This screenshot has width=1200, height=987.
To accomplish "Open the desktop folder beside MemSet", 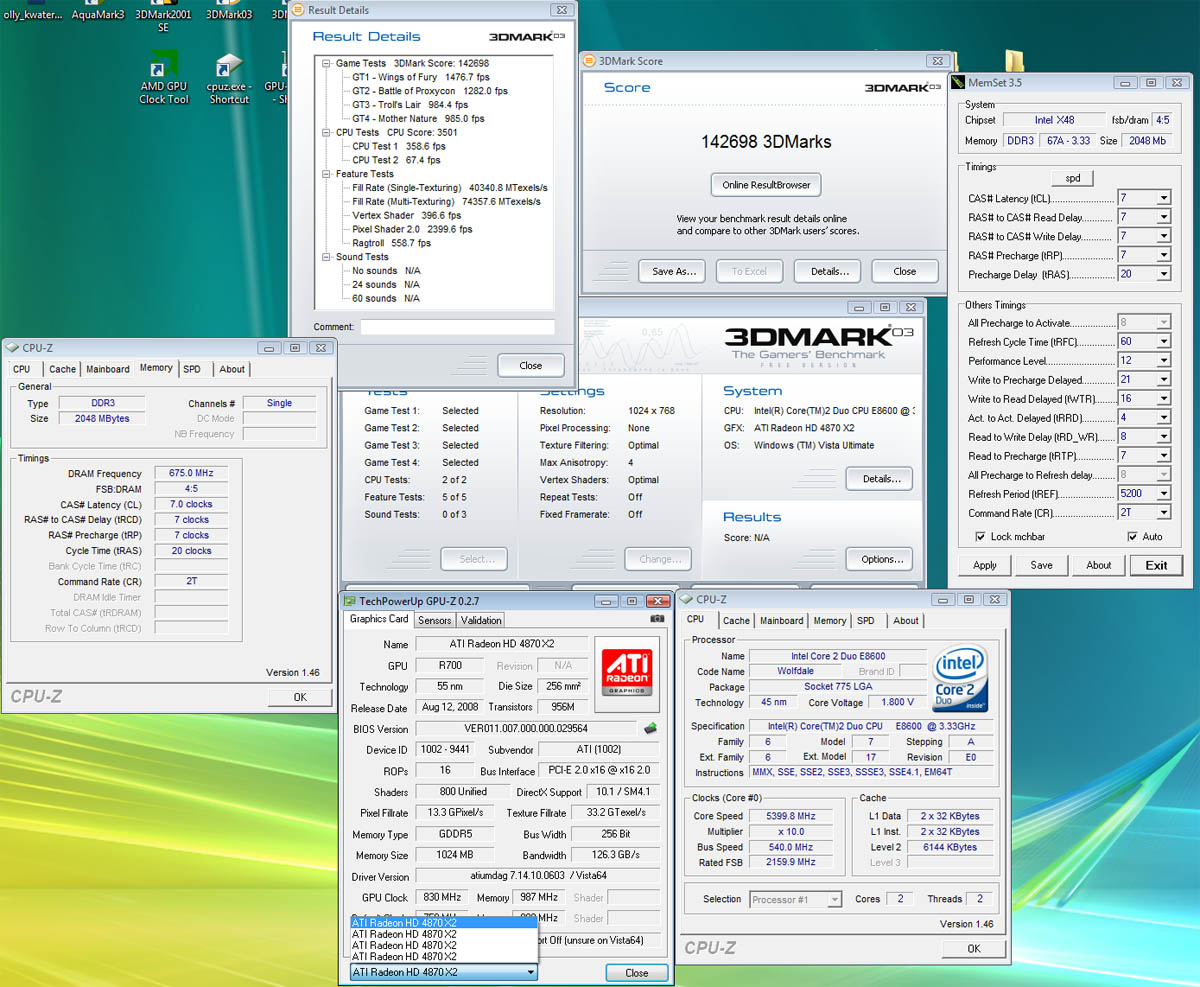I will [1015, 60].
